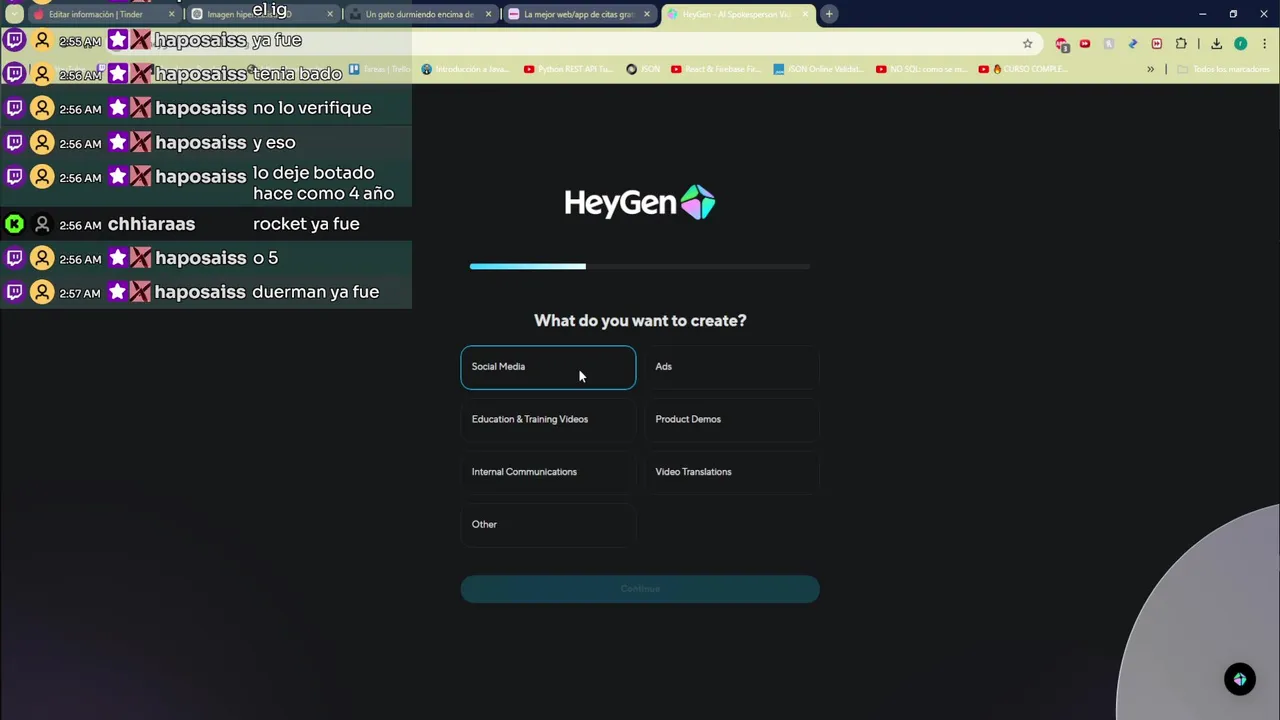The height and width of the screenshot is (720, 1280).
Task: Close the HeyGen browser tab
Action: 805,15
